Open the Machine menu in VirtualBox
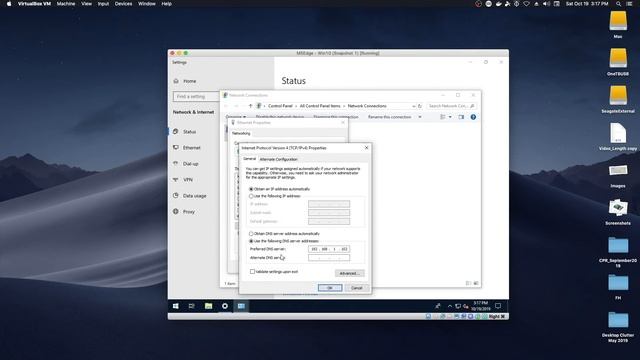The height and width of the screenshot is (360, 640). pyautogui.click(x=66, y=4)
